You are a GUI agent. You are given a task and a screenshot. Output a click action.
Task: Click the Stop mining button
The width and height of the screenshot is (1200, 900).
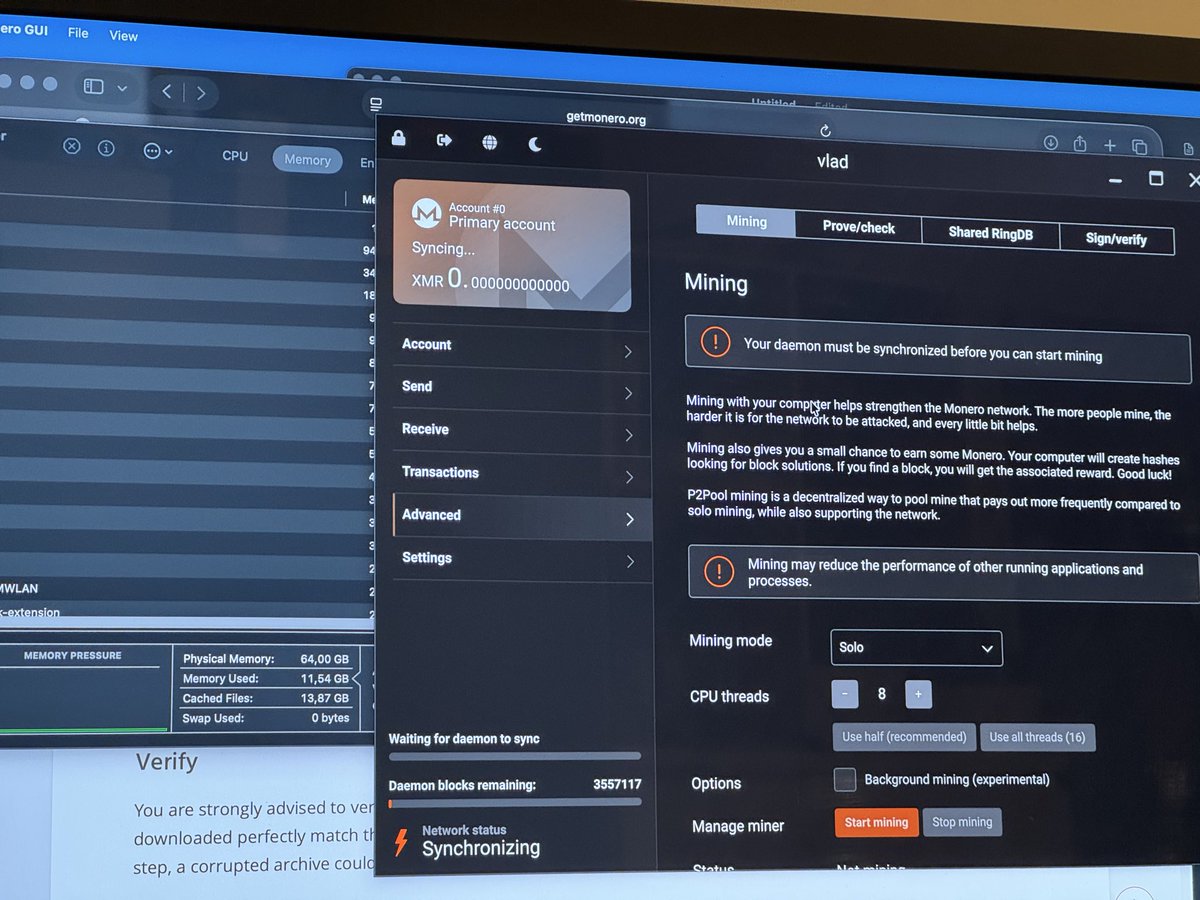[962, 822]
